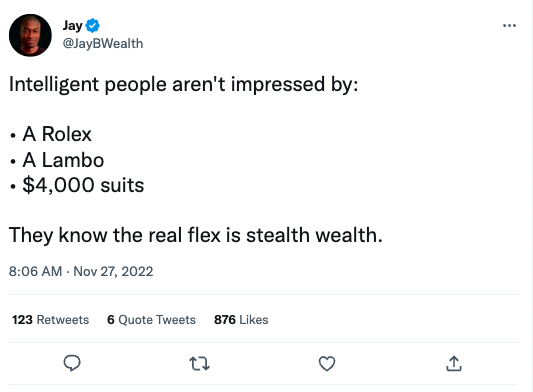
Task: Open the share tweet upload icon
Action: (454, 363)
